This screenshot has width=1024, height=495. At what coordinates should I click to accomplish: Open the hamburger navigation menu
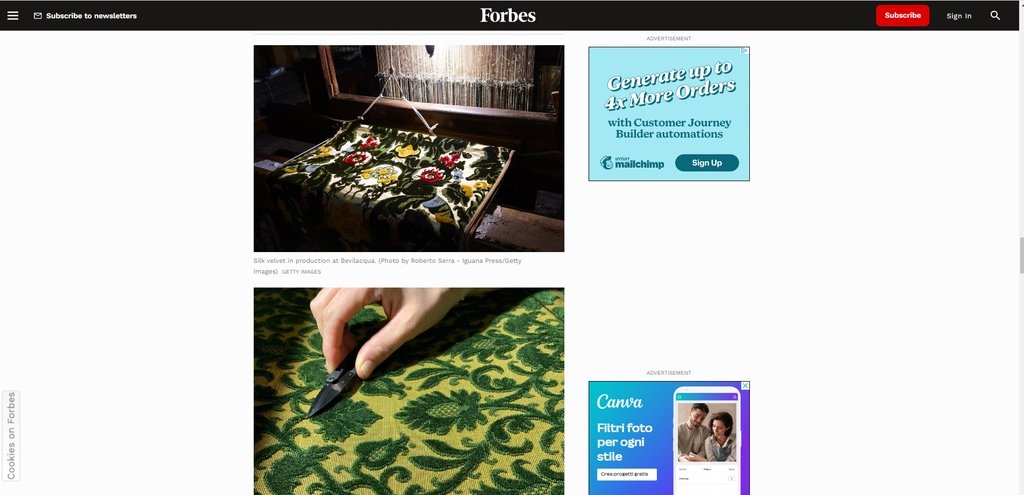13,16
